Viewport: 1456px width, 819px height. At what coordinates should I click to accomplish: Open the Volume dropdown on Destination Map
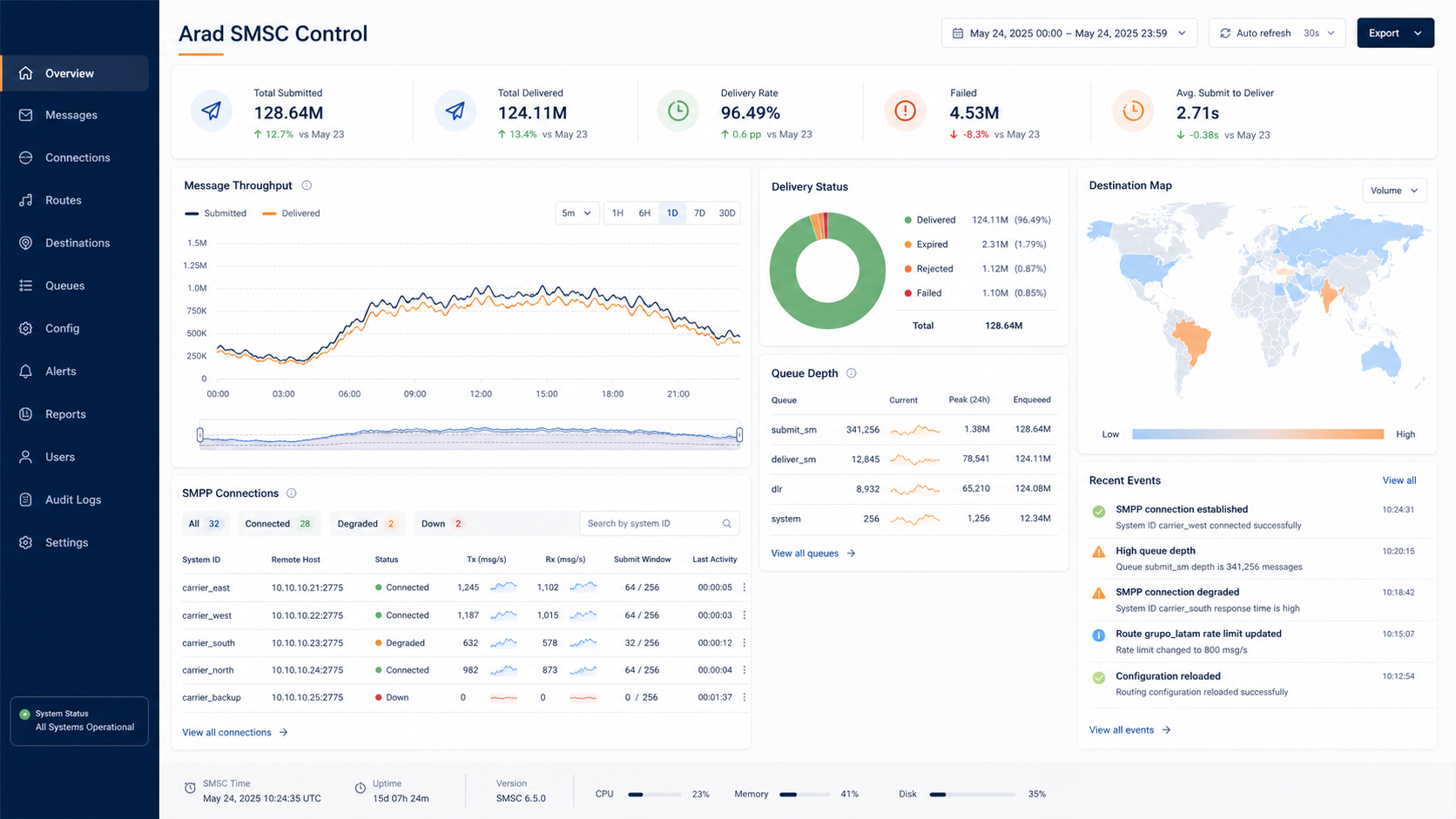coord(1394,191)
